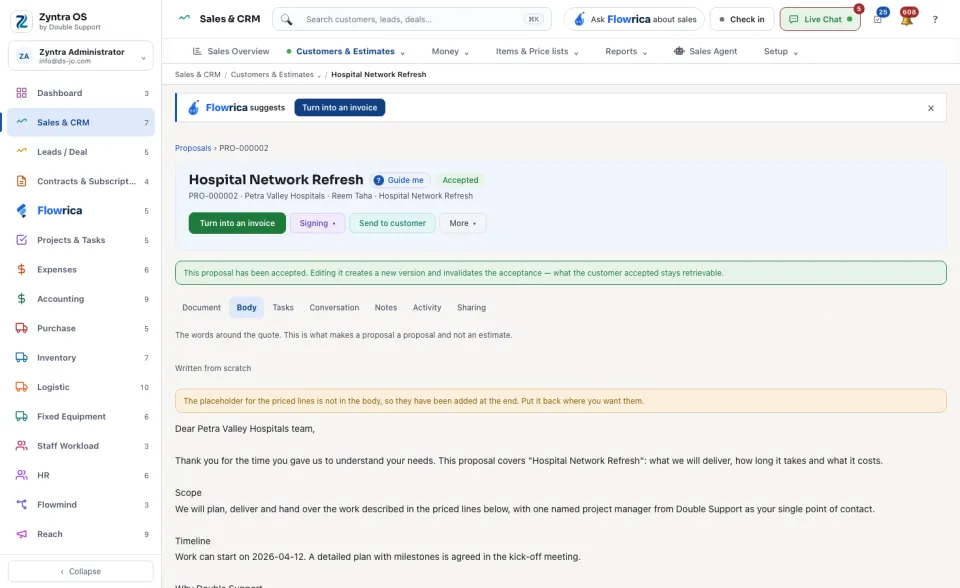The width and height of the screenshot is (960, 588).
Task: Go to Proposals breadcrumb link
Action: click(x=193, y=148)
